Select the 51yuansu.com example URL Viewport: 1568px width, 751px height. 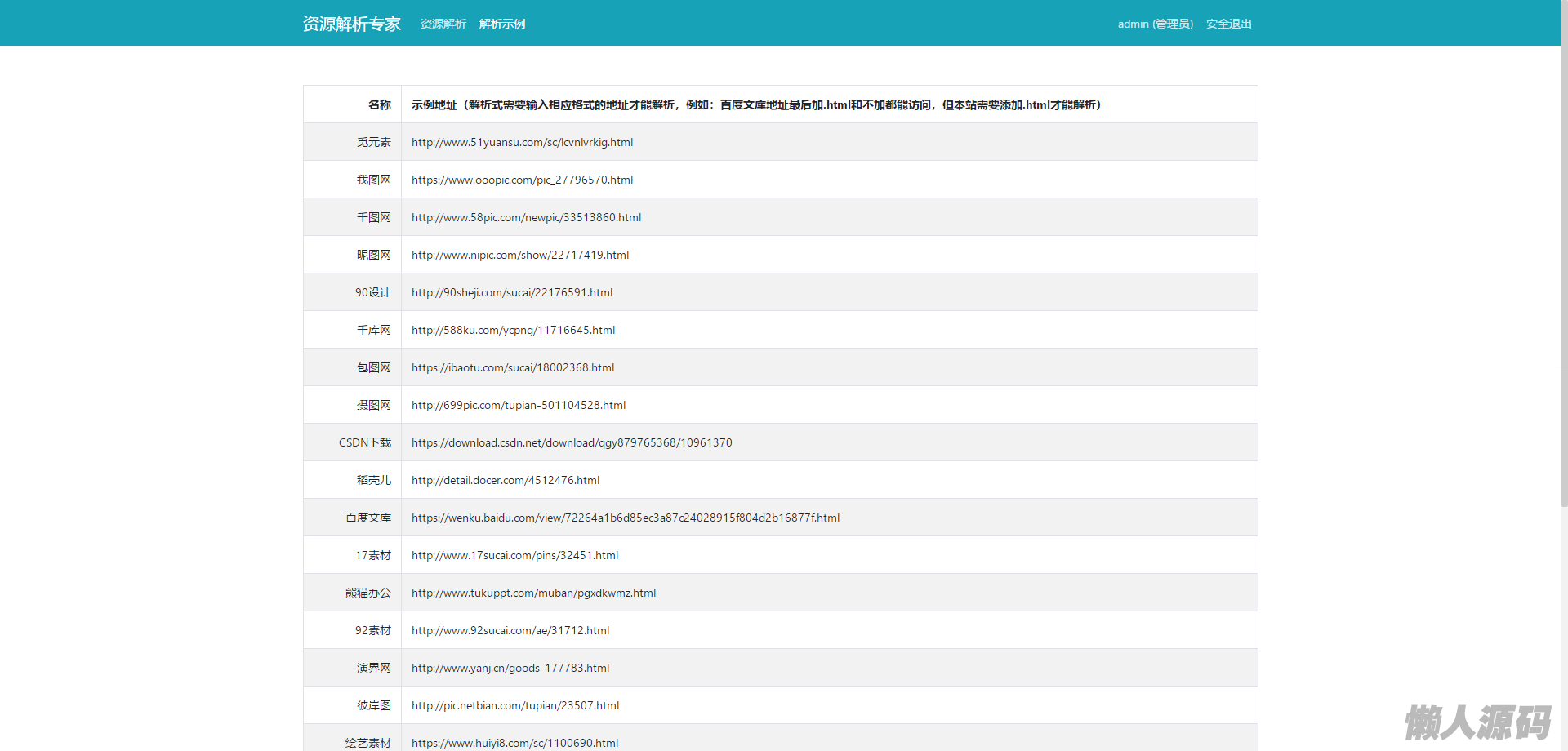pyautogui.click(x=523, y=142)
